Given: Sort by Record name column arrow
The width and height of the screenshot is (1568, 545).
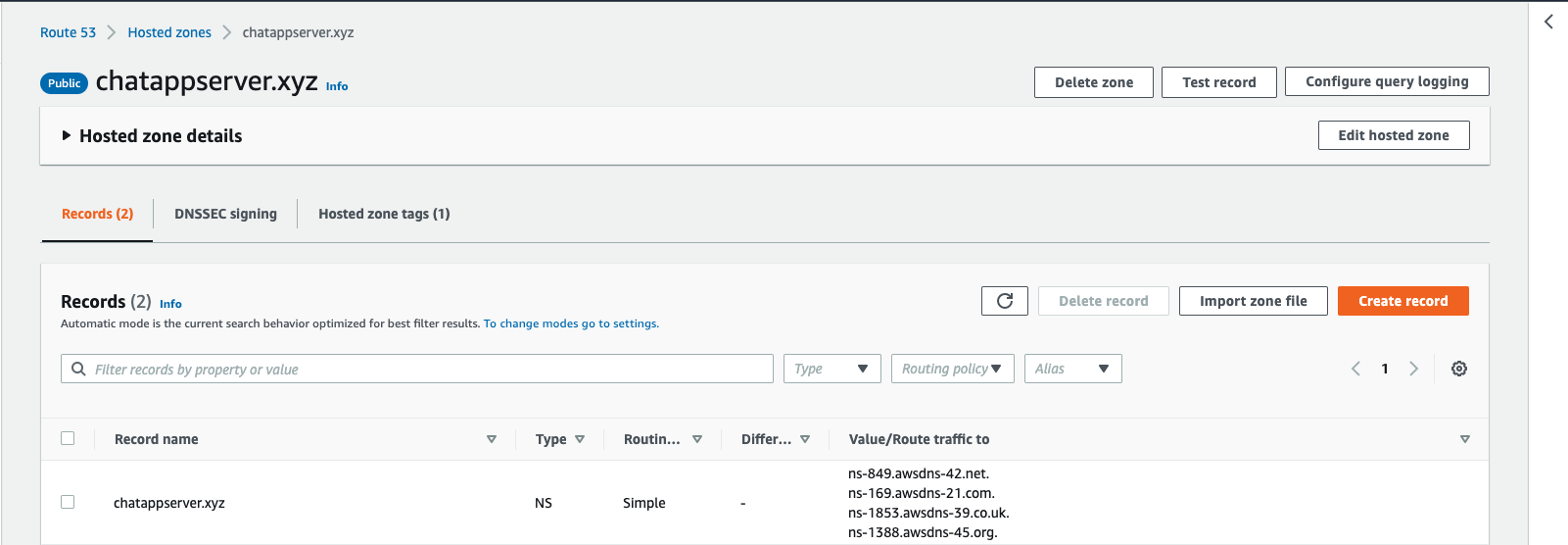Looking at the screenshot, I should coord(492,439).
